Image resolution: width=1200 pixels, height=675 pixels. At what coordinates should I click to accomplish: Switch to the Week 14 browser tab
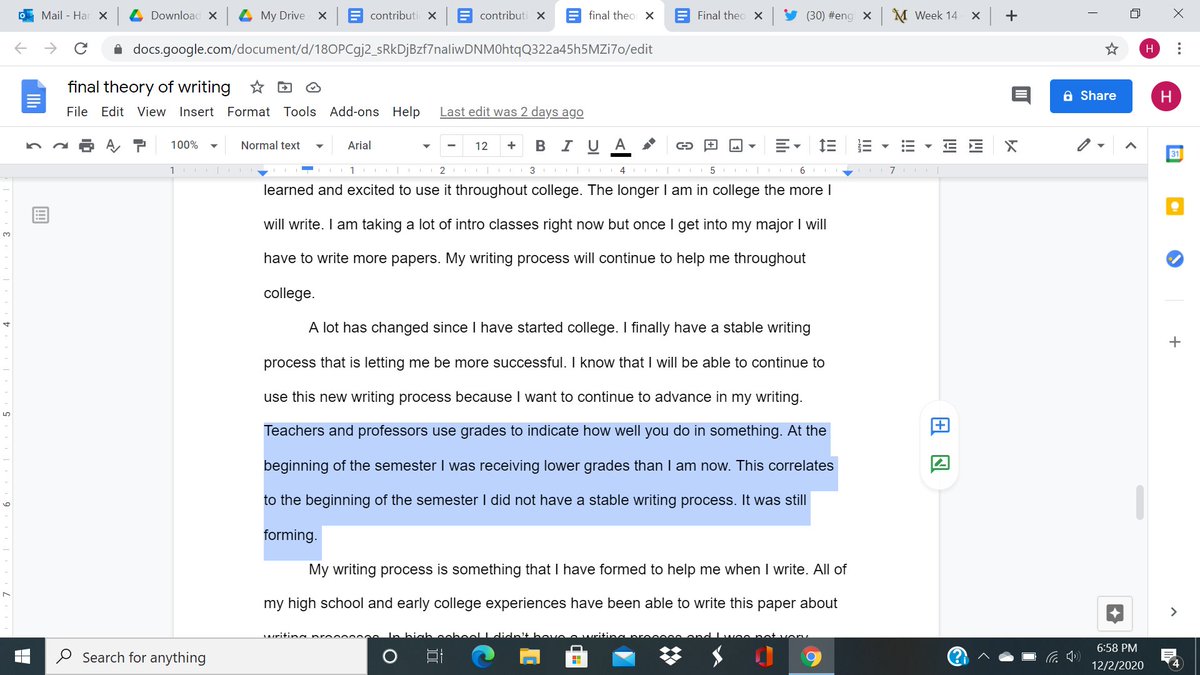click(939, 16)
